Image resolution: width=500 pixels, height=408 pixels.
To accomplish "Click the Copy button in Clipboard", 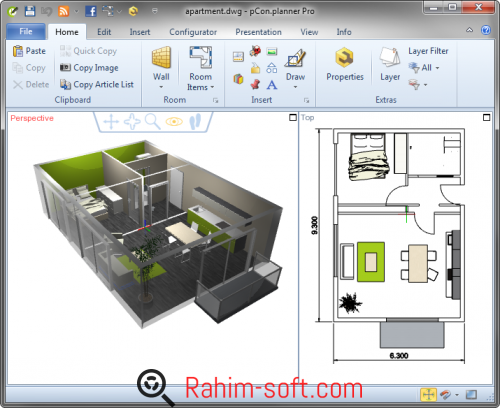I will point(29,68).
